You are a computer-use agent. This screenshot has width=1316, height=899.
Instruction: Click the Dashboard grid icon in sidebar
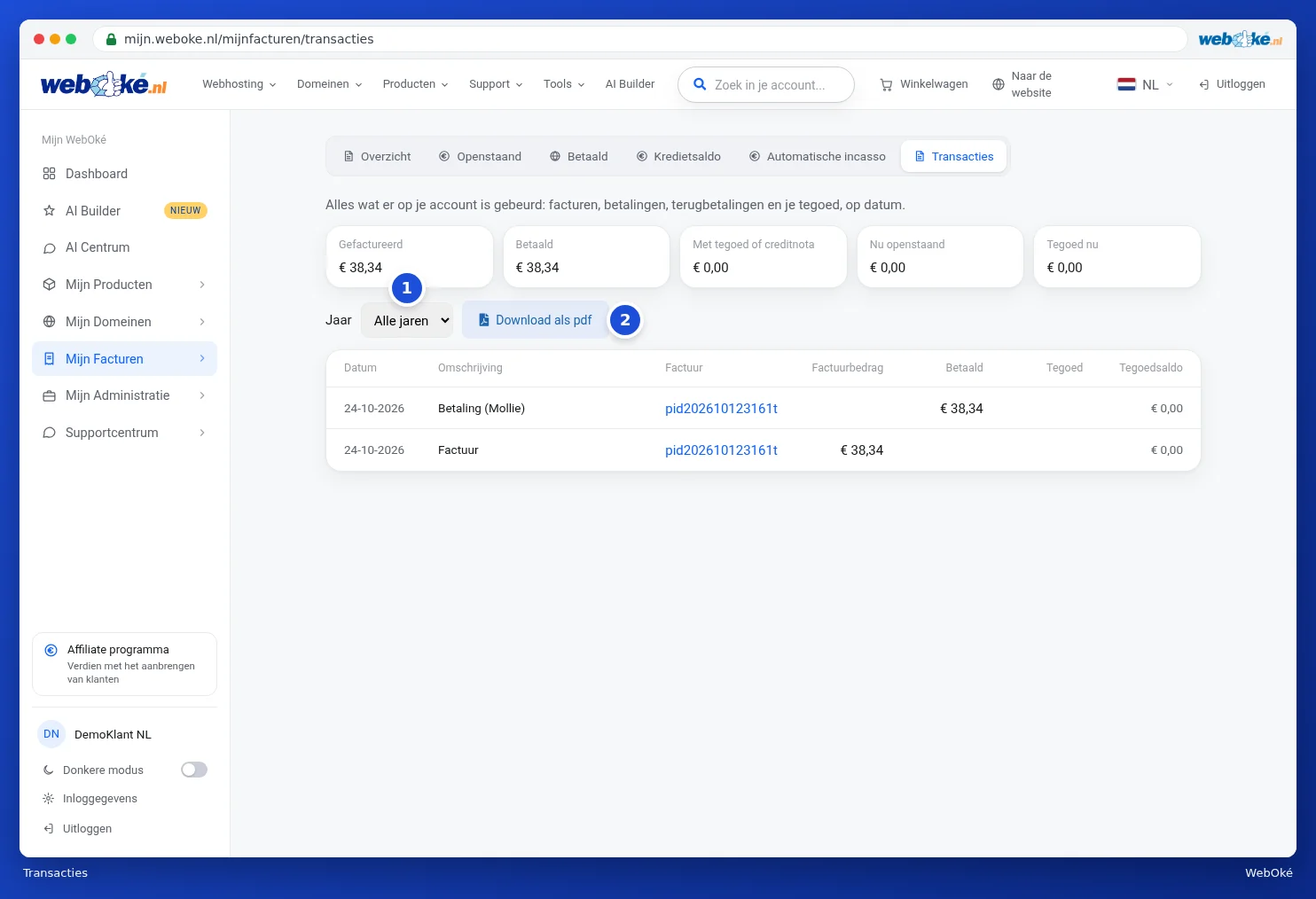pyautogui.click(x=50, y=174)
